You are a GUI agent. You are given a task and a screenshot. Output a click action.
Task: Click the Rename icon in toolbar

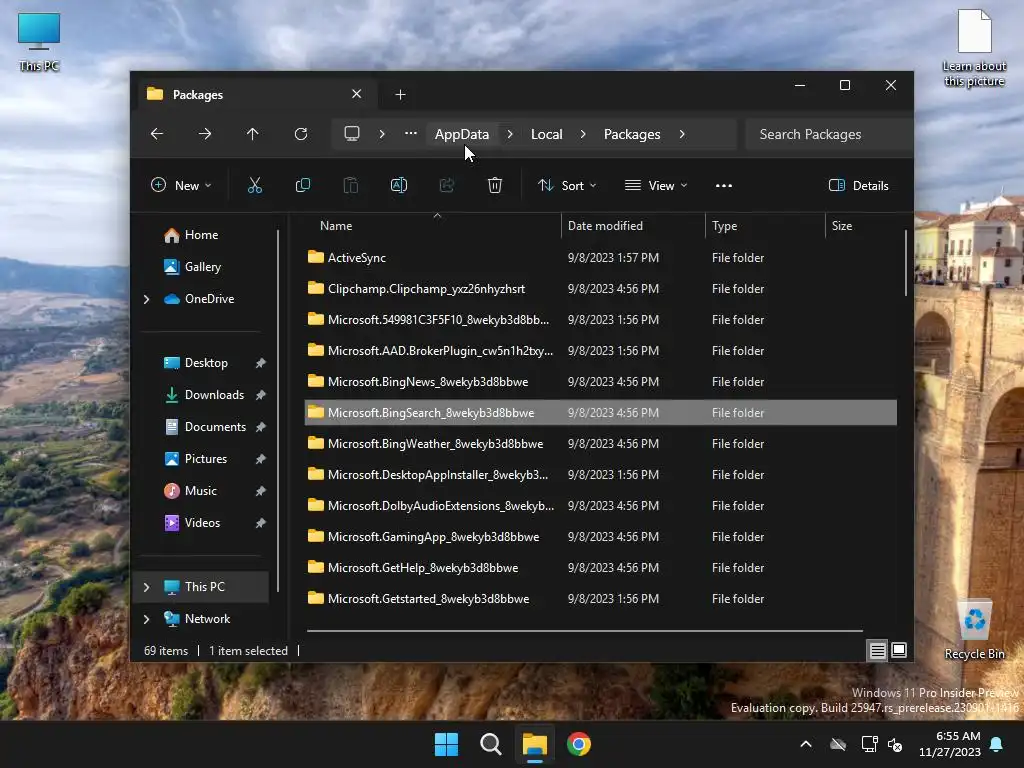399,185
